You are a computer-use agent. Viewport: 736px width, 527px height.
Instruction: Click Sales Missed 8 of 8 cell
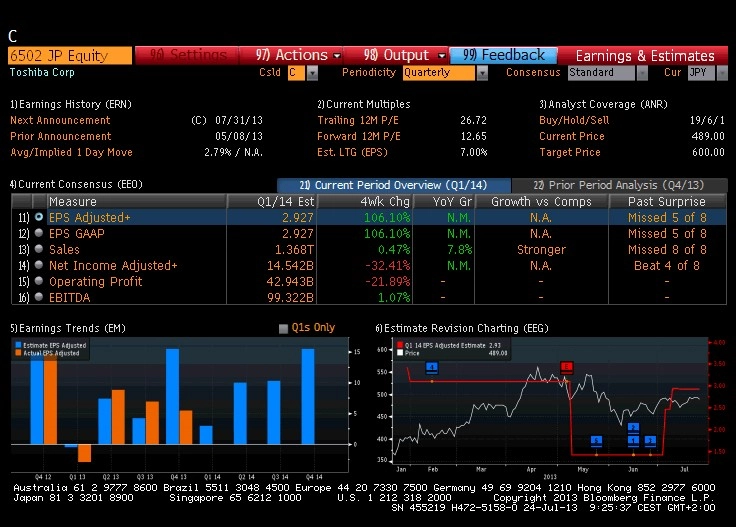pos(667,250)
